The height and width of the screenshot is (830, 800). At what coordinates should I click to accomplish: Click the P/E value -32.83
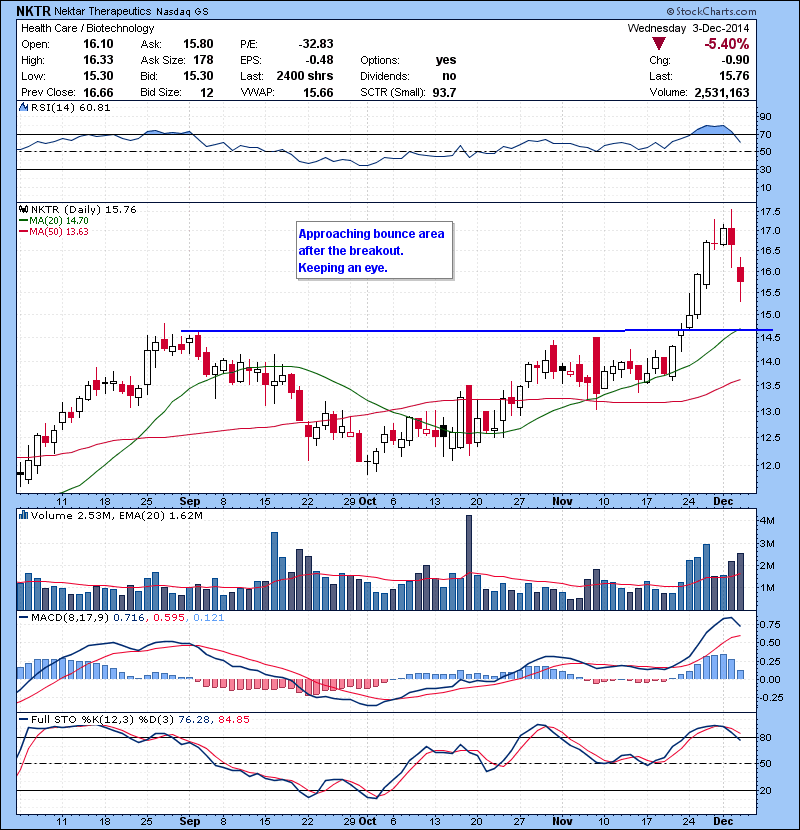[x=316, y=44]
